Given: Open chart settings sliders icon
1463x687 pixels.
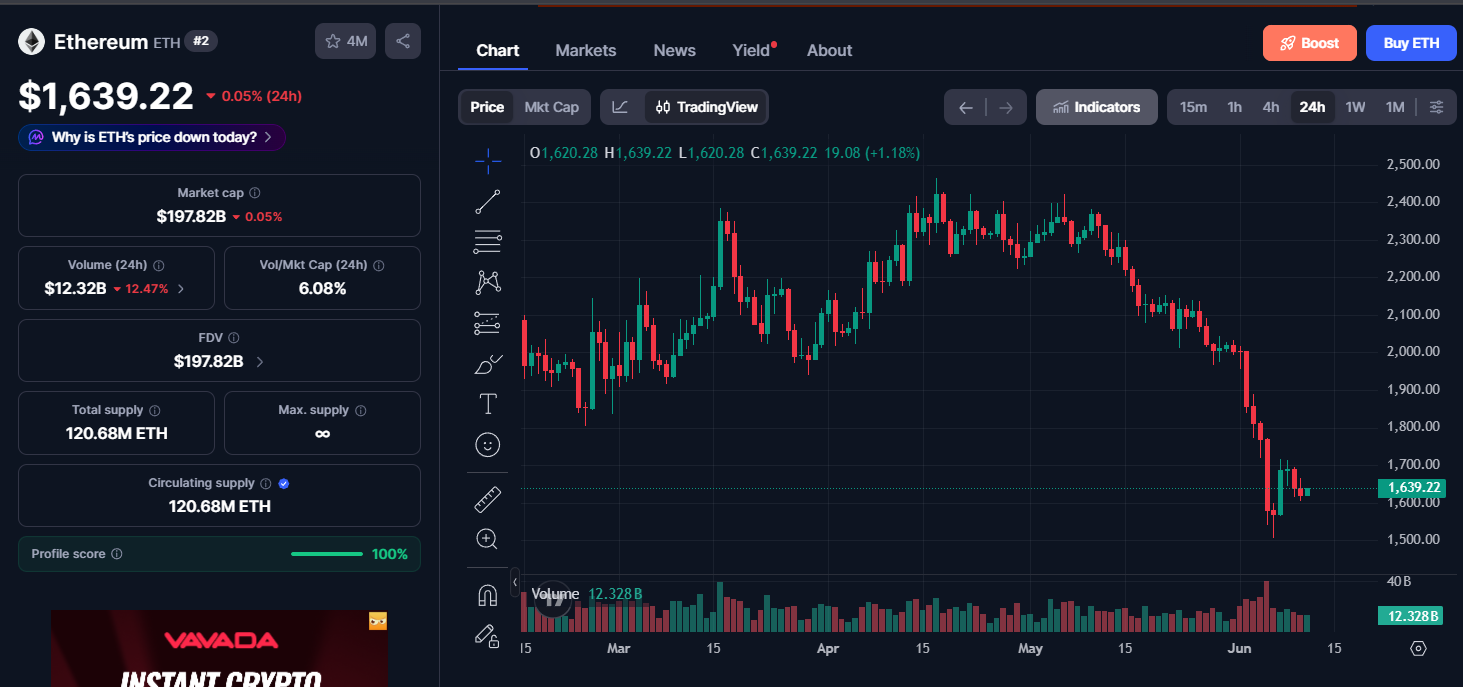Looking at the screenshot, I should pos(1437,107).
